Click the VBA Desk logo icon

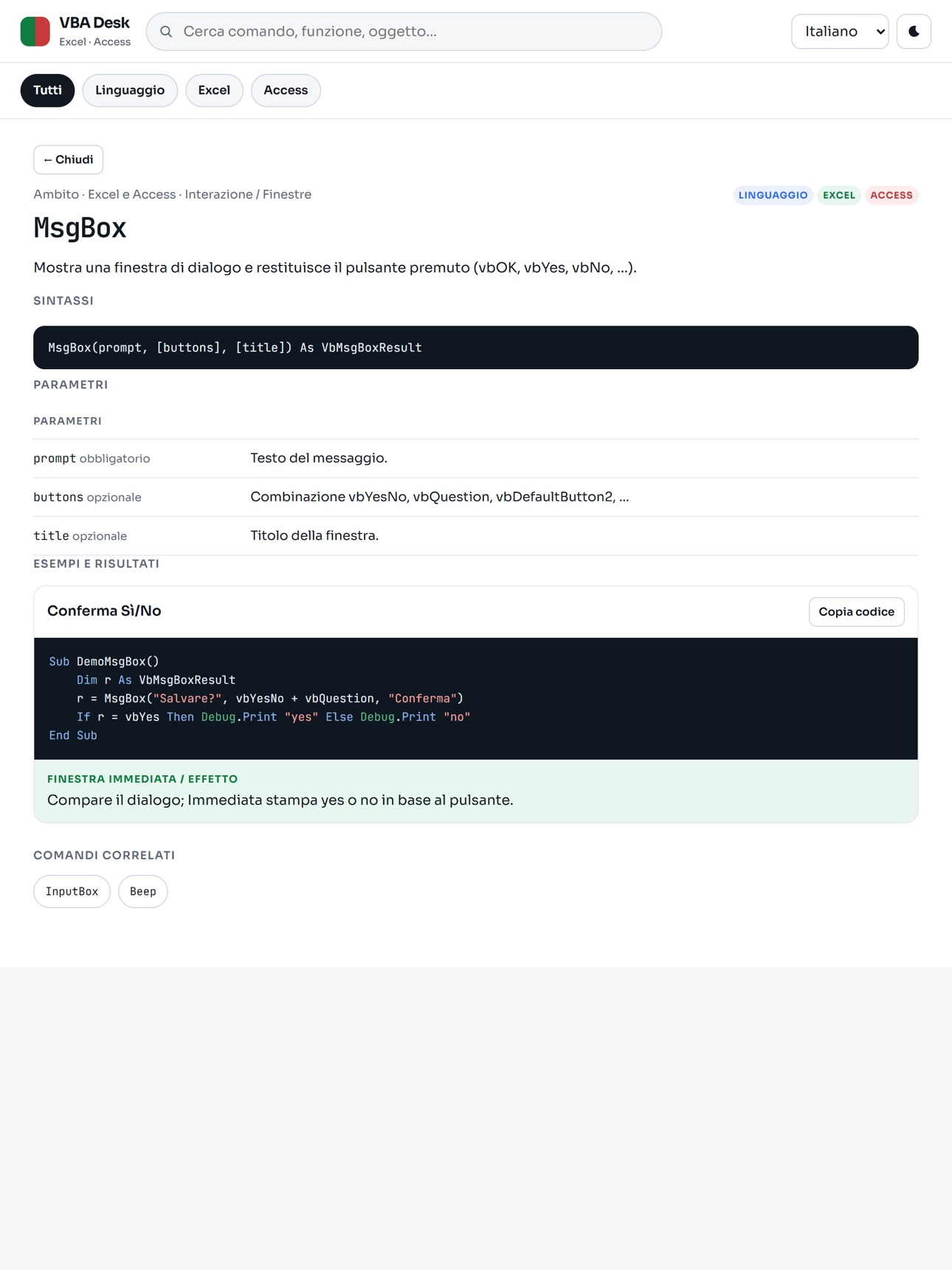[x=35, y=31]
